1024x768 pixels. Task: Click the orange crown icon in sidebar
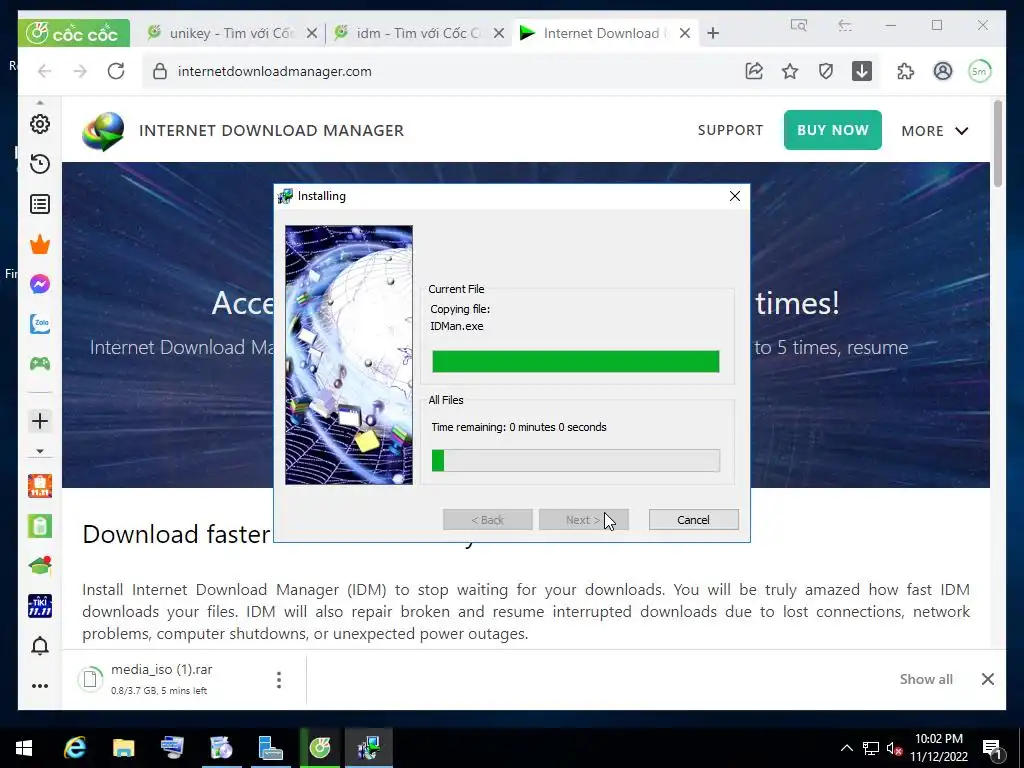(40, 244)
